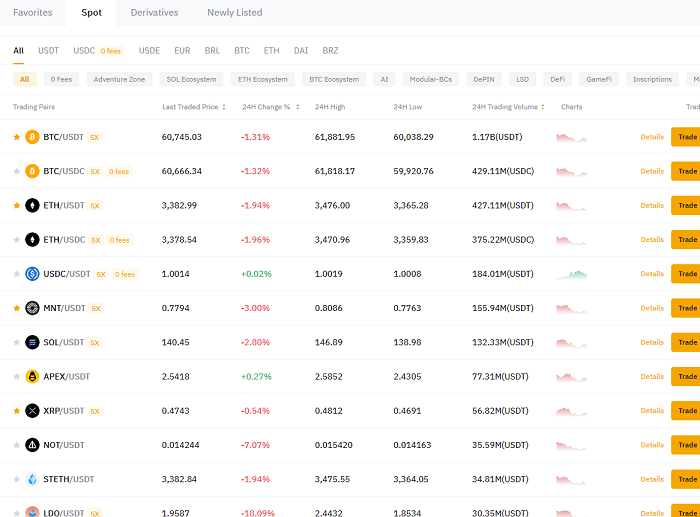
Task: Select the USDT quote currency tab
Action: click(48, 50)
